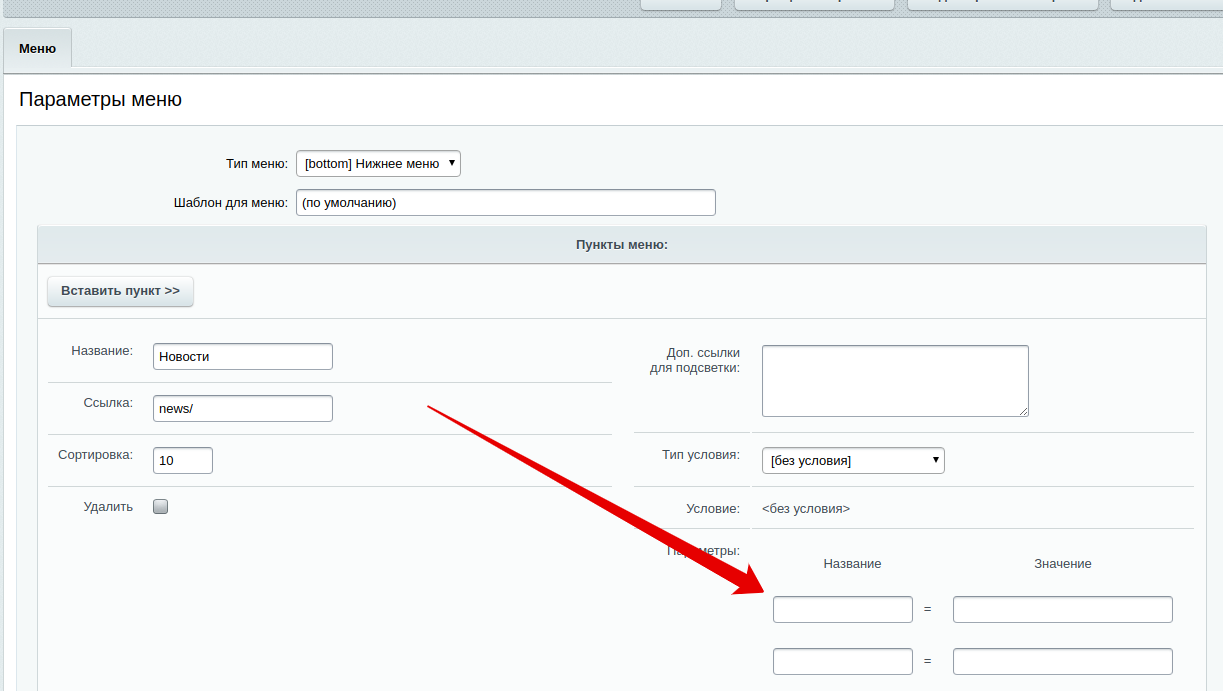Click first parameter Название input

pyautogui.click(x=842, y=609)
